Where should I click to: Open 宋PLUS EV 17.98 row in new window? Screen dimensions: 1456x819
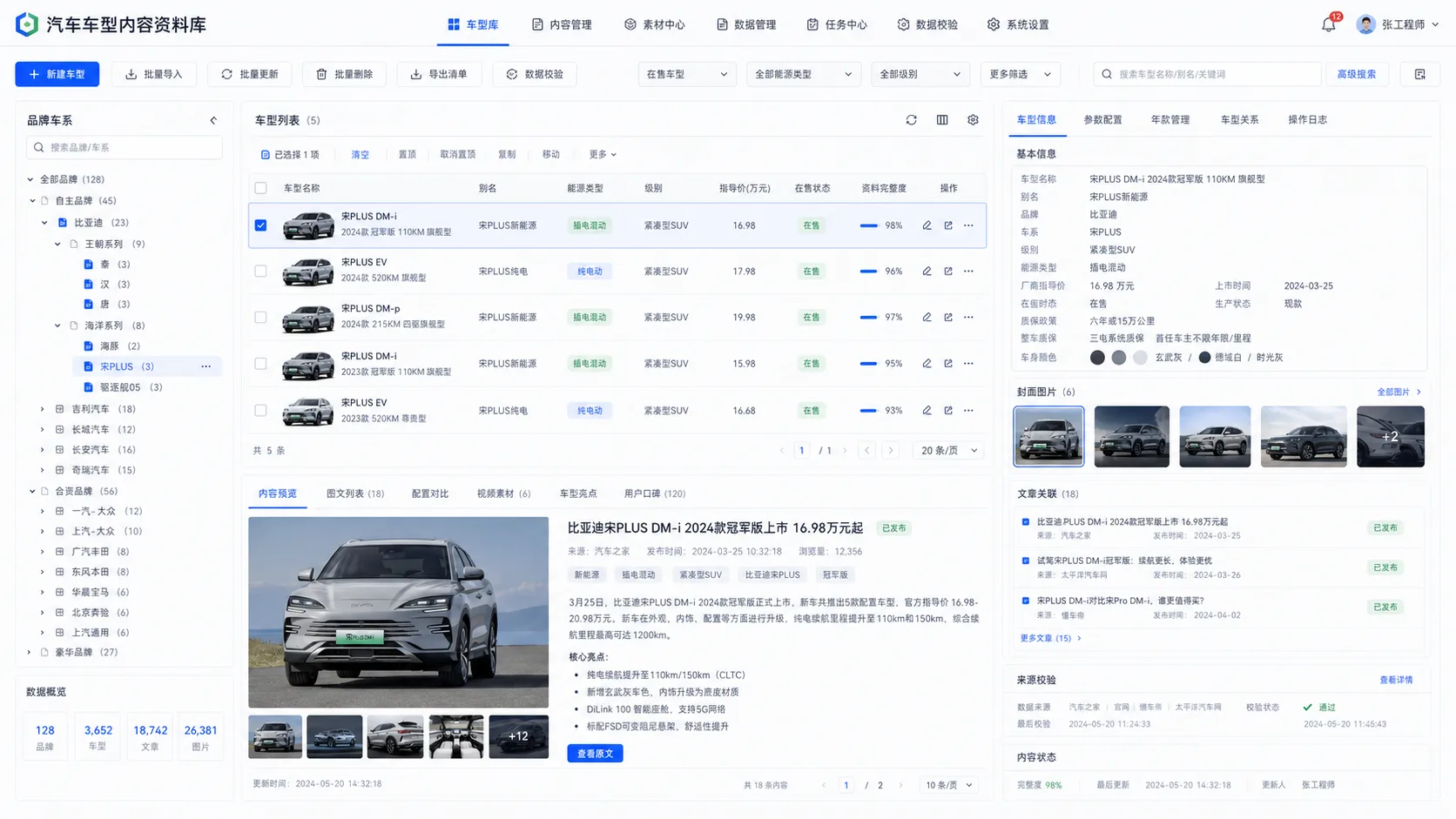coord(948,272)
